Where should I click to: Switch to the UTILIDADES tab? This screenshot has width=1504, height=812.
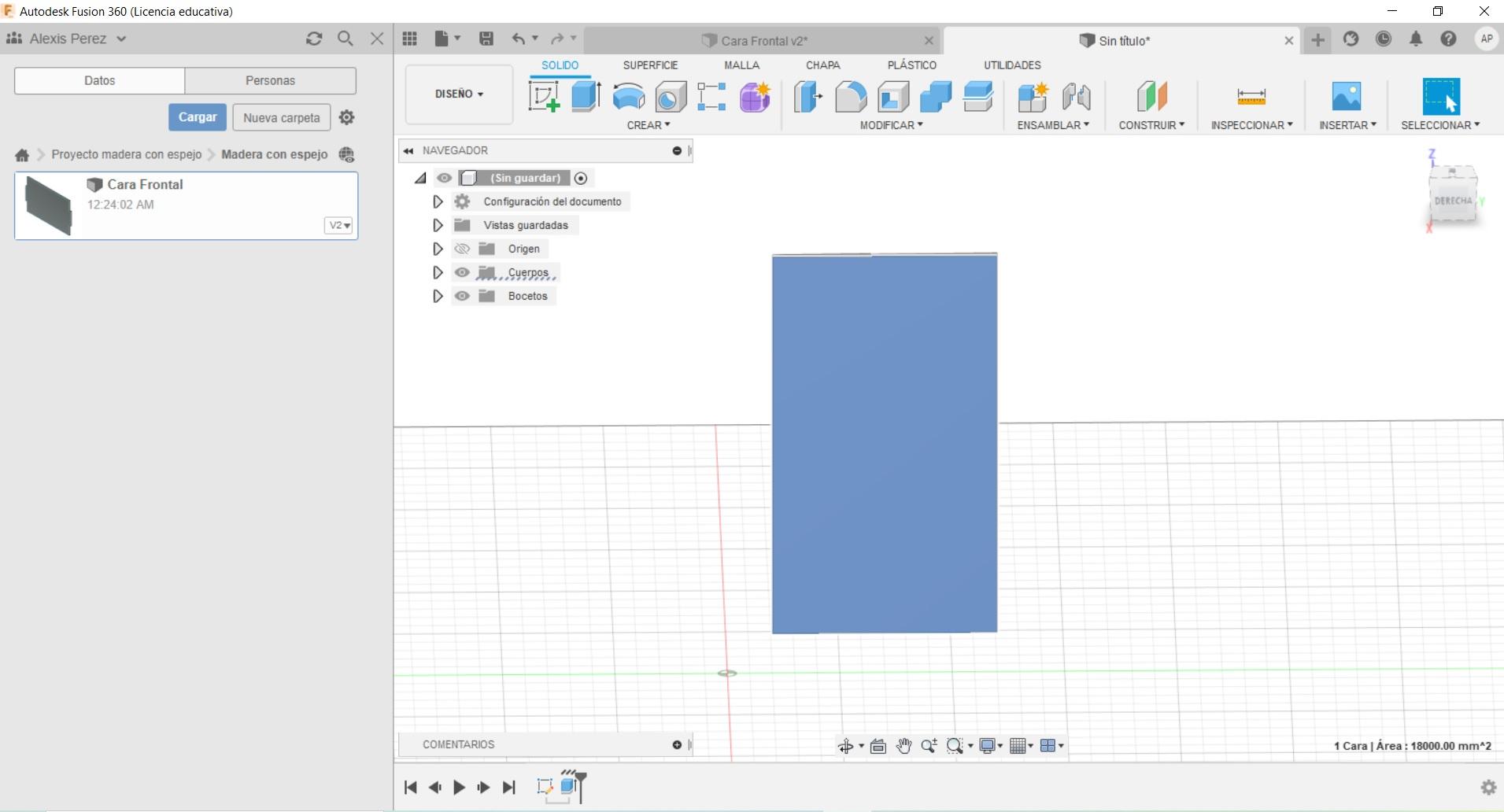point(1012,65)
